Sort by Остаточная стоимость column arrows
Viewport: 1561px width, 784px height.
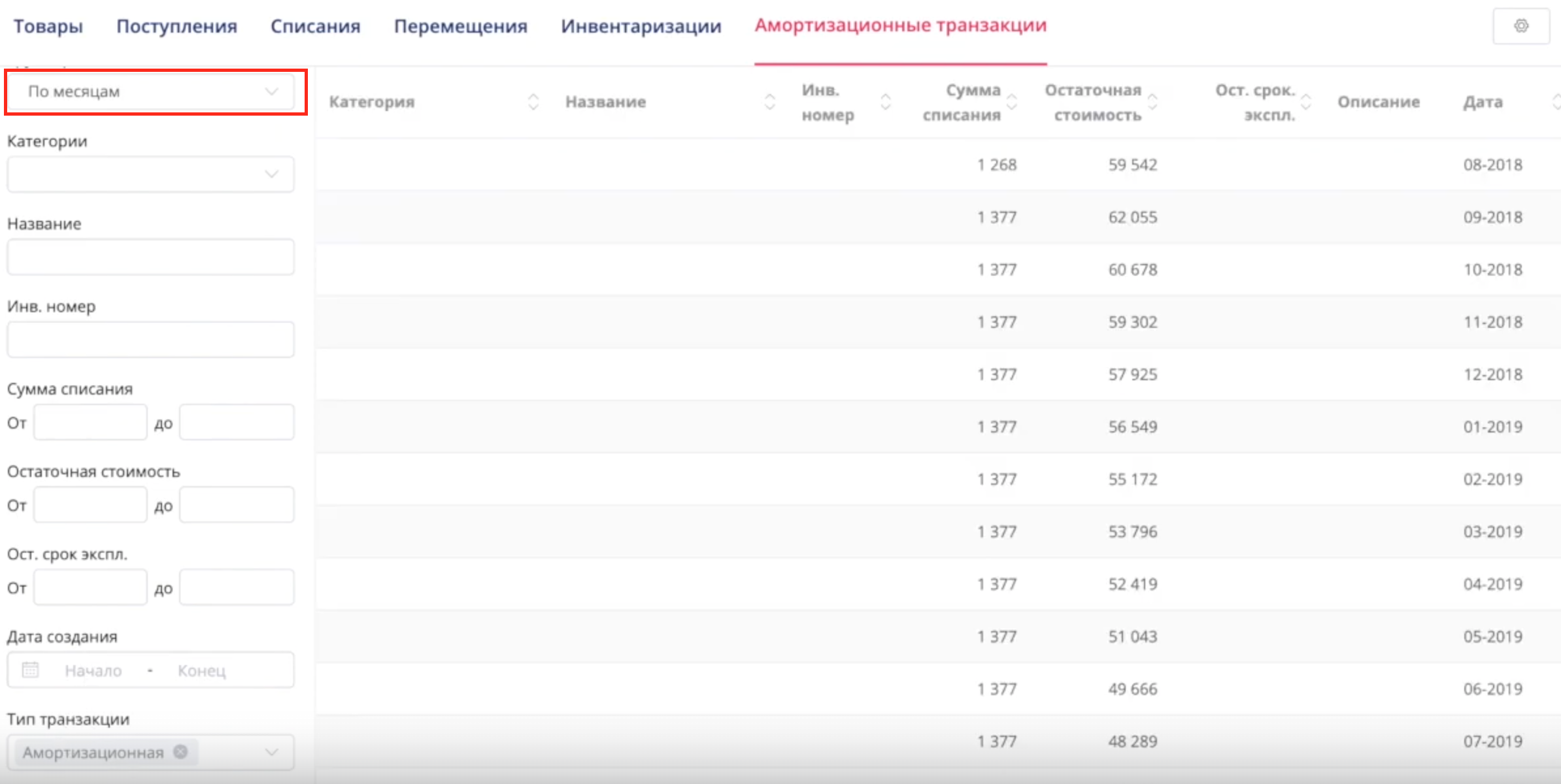point(1152,102)
